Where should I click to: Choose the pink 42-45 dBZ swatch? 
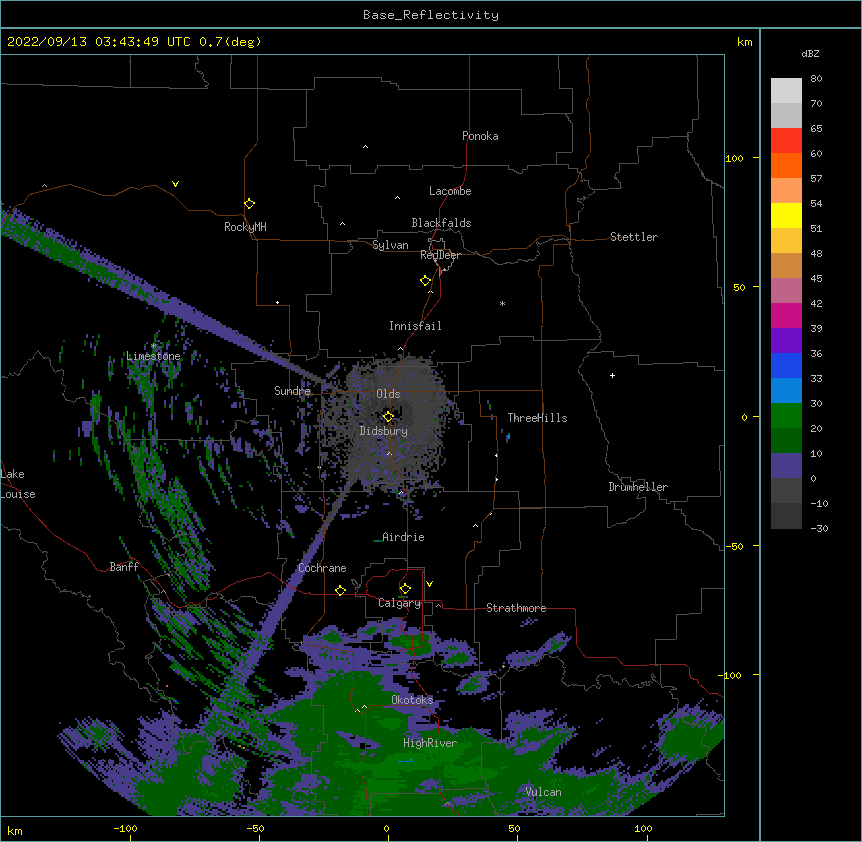click(786, 290)
